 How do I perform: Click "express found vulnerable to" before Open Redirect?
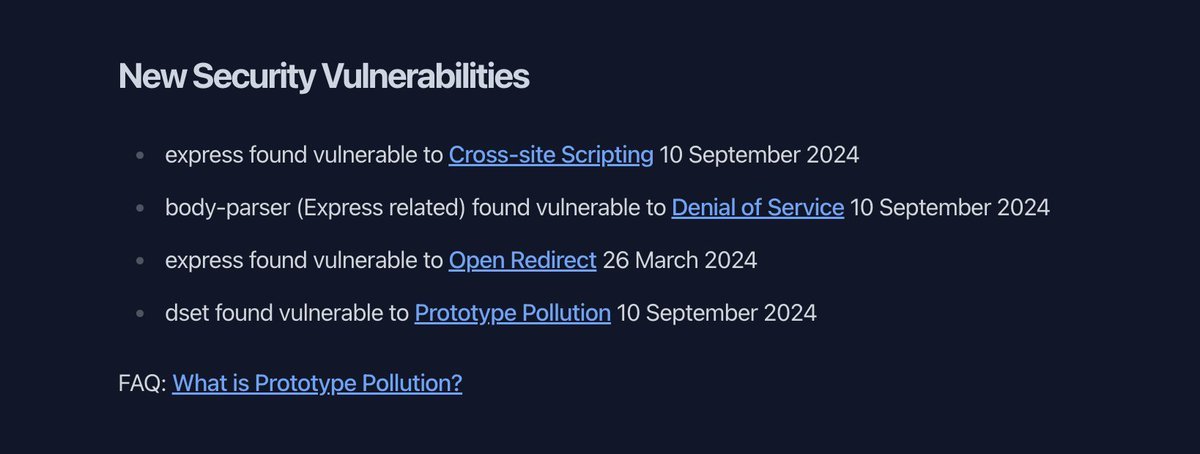[x=304, y=260]
